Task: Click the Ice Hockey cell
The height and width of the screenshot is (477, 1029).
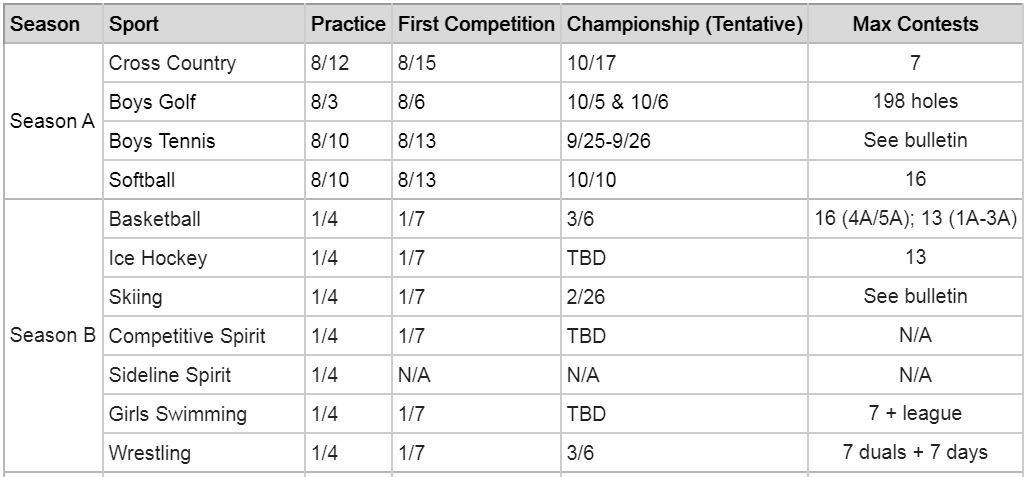Action: click(157, 258)
